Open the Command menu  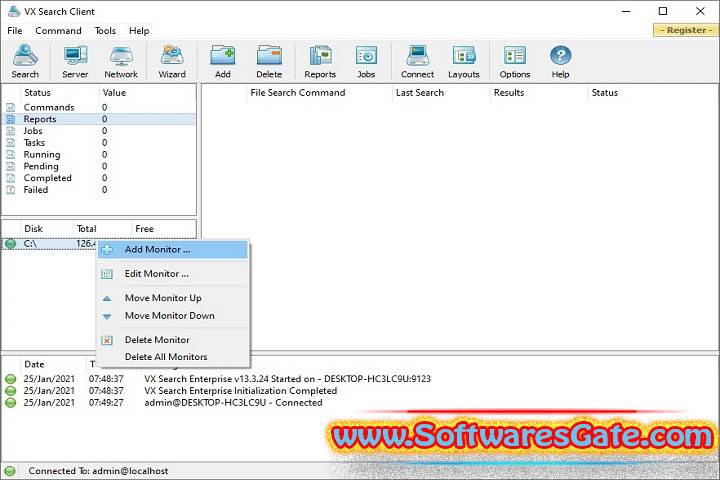(x=58, y=31)
